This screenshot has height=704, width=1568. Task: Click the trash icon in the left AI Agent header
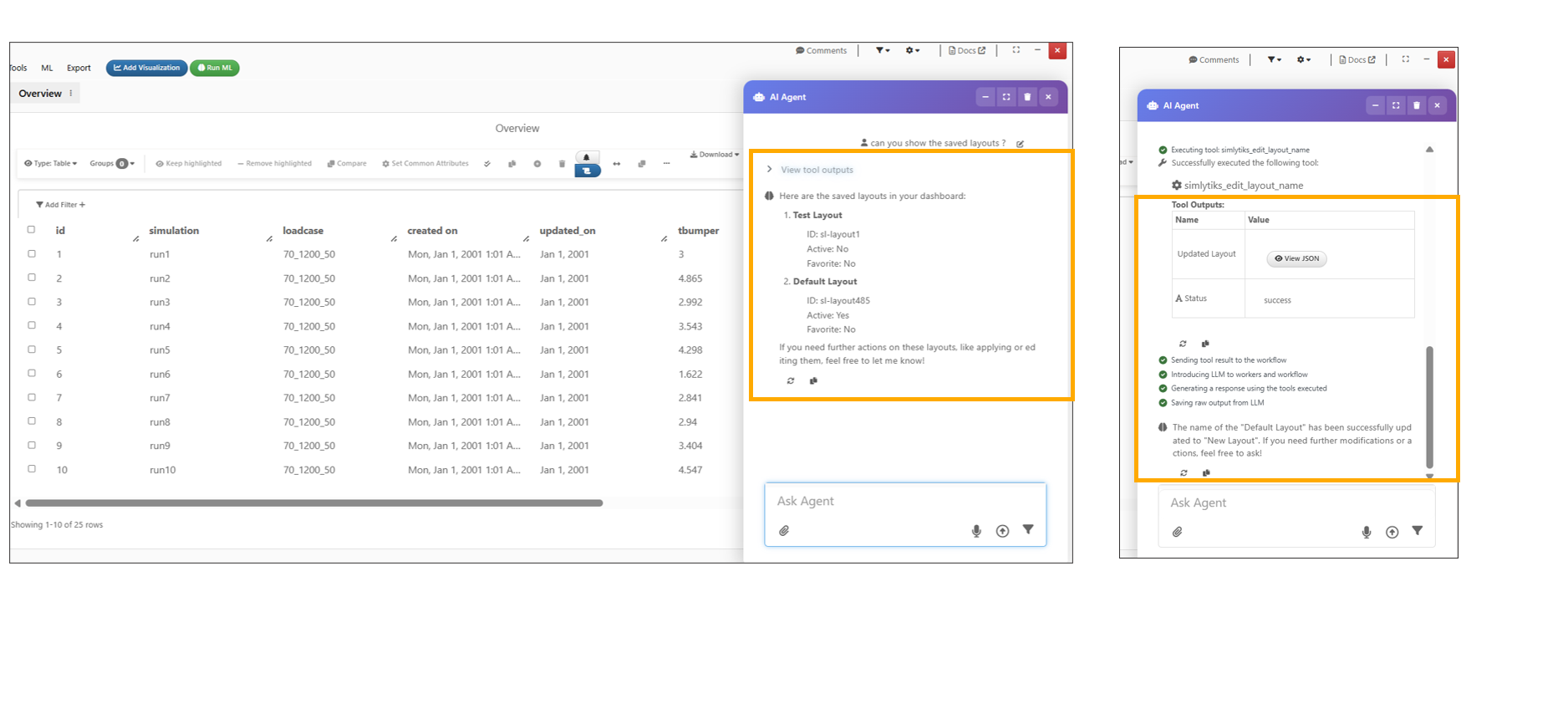click(x=1027, y=97)
